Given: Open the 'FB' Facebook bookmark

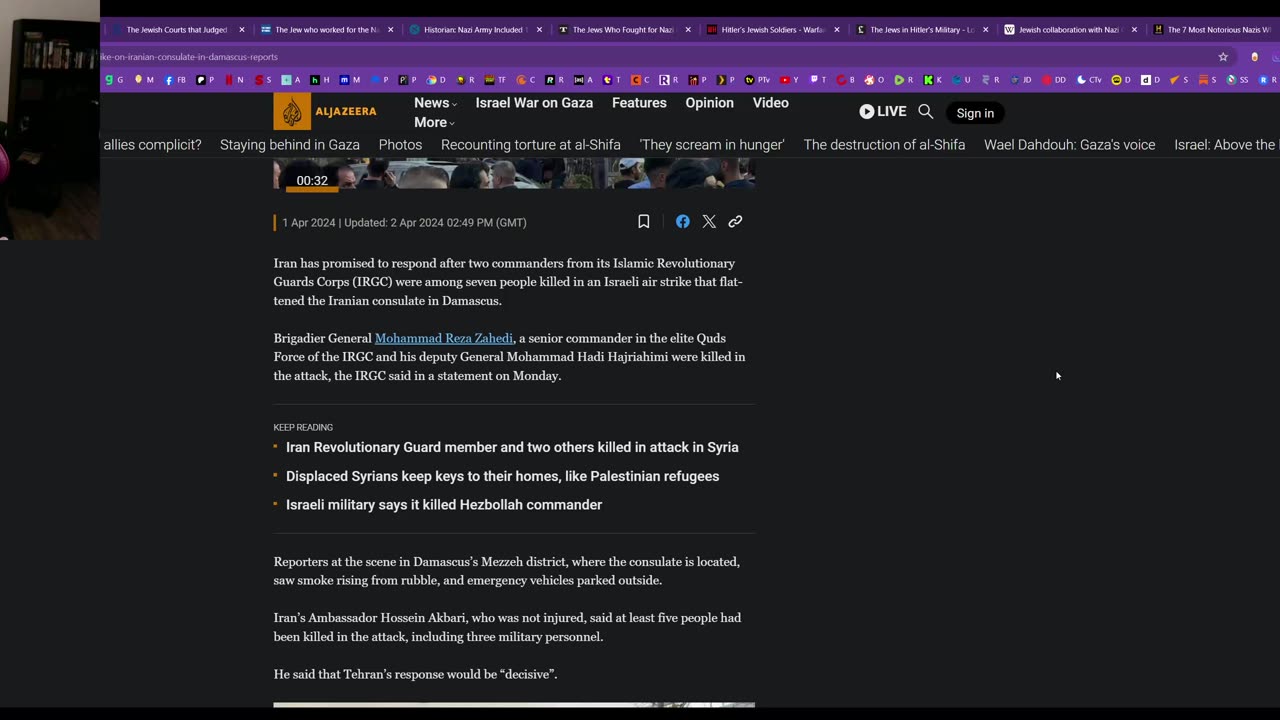Looking at the screenshot, I should tap(176, 80).
